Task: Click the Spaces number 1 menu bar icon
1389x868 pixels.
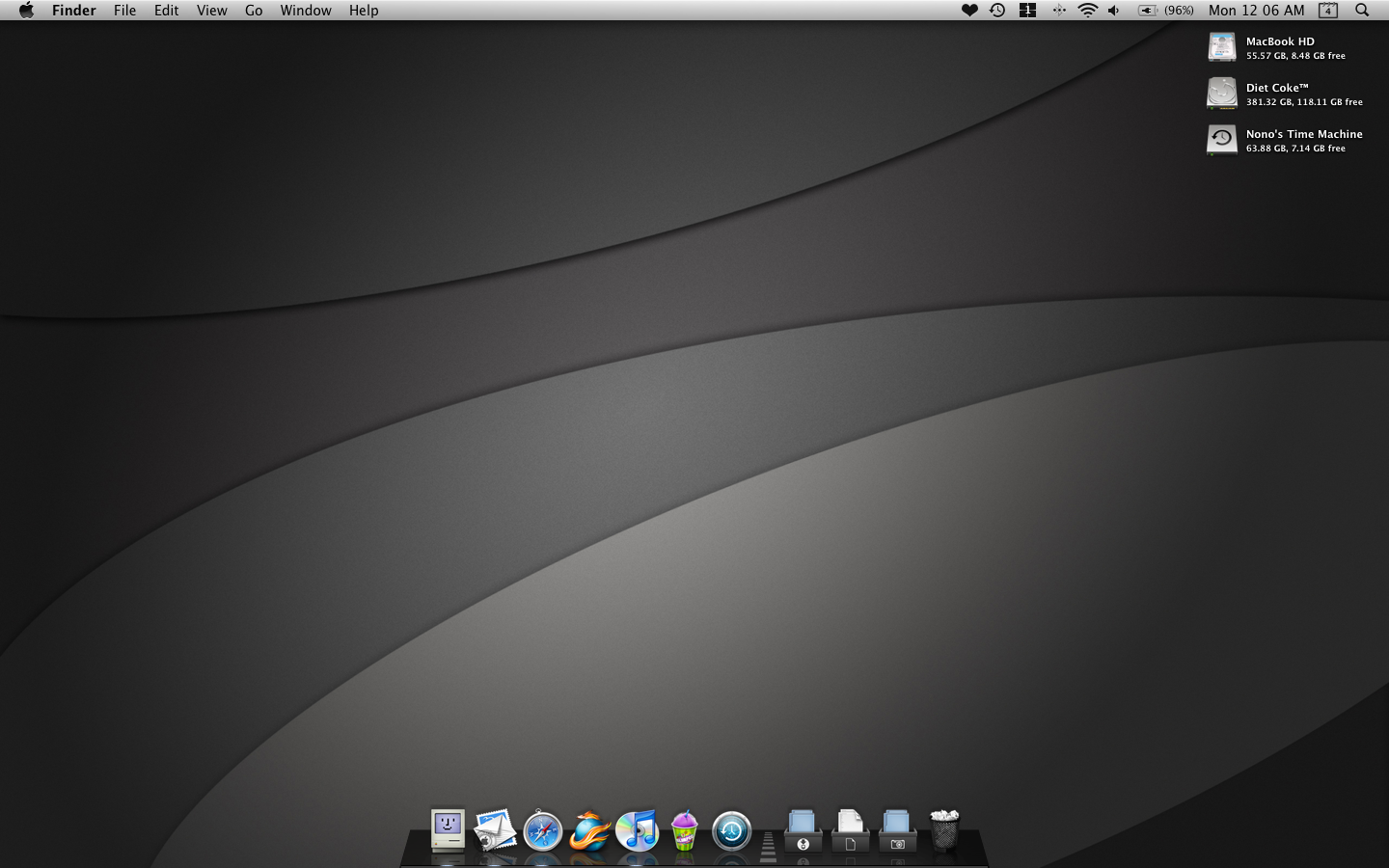Action: coord(1027,10)
